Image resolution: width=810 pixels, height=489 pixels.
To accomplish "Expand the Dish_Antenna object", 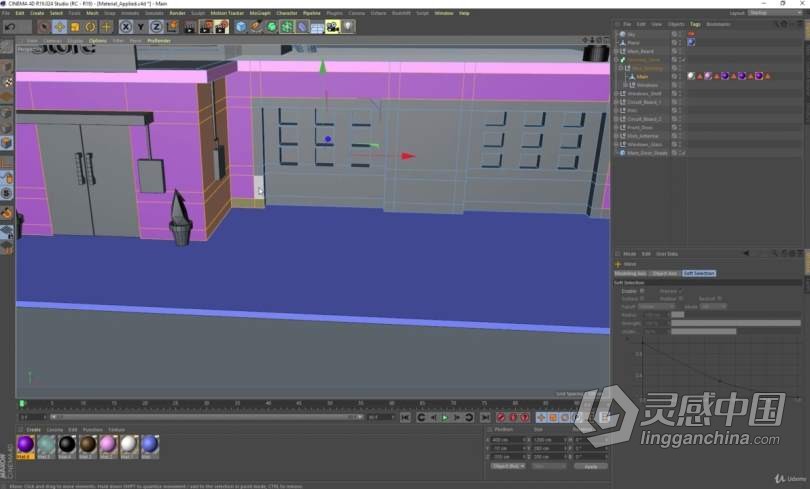I will point(616,136).
